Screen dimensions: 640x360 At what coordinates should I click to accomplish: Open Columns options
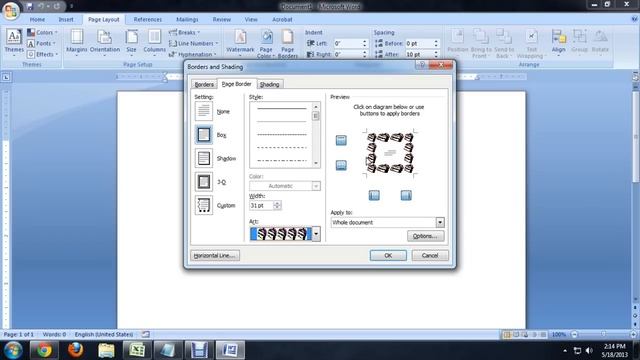click(x=154, y=42)
